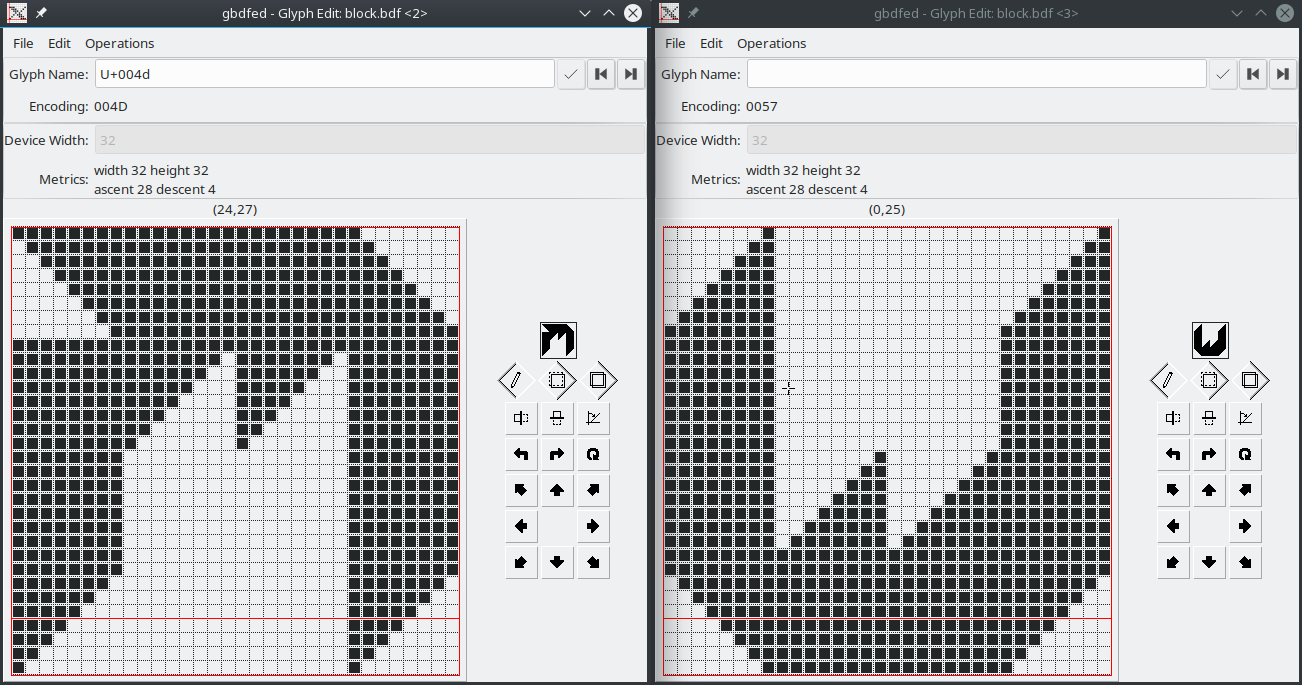The height and width of the screenshot is (685, 1302).
Task: Shift glyph up-left in left window
Action: 521,490
